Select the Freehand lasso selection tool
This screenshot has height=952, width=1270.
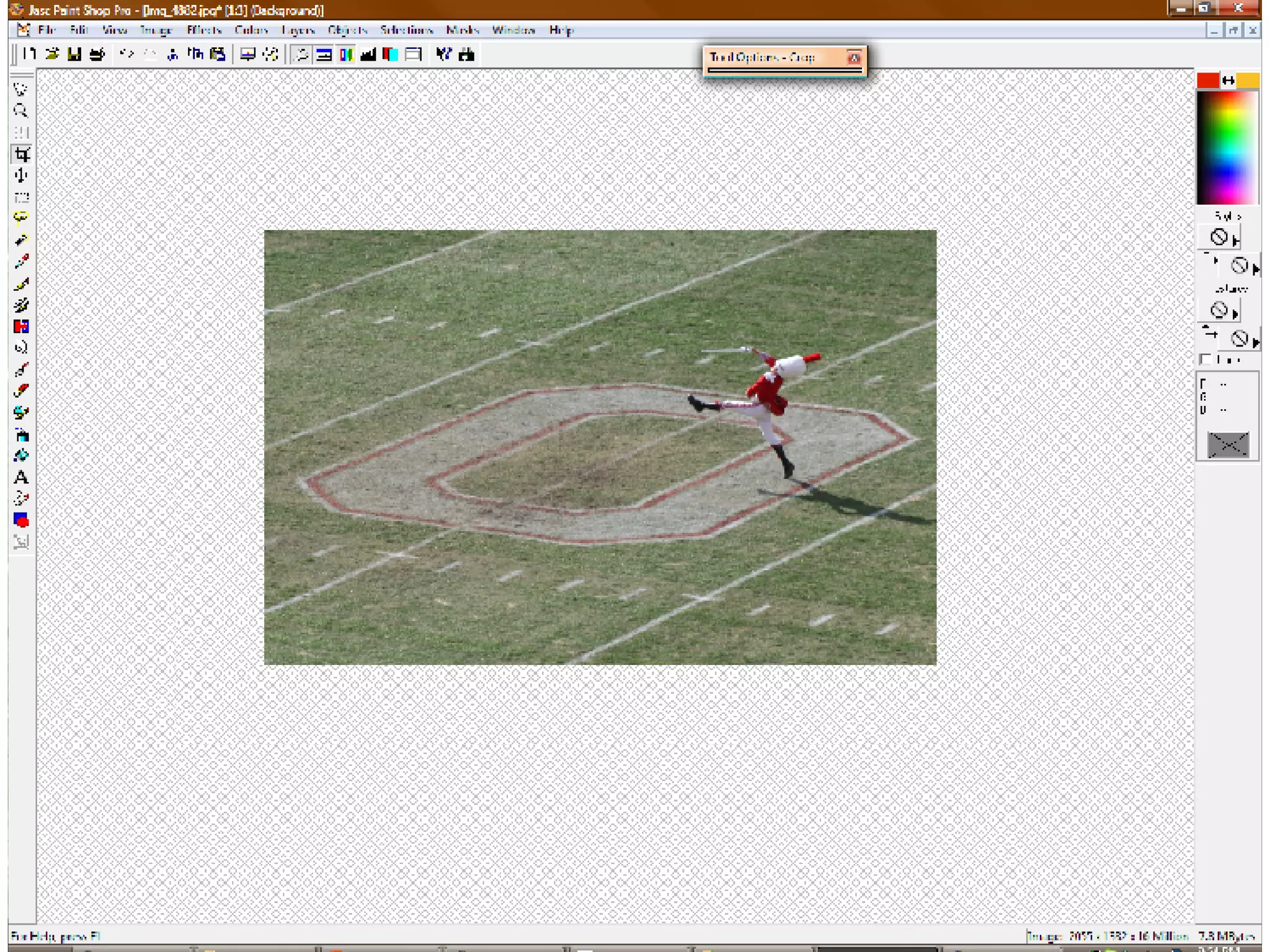pos(21,218)
